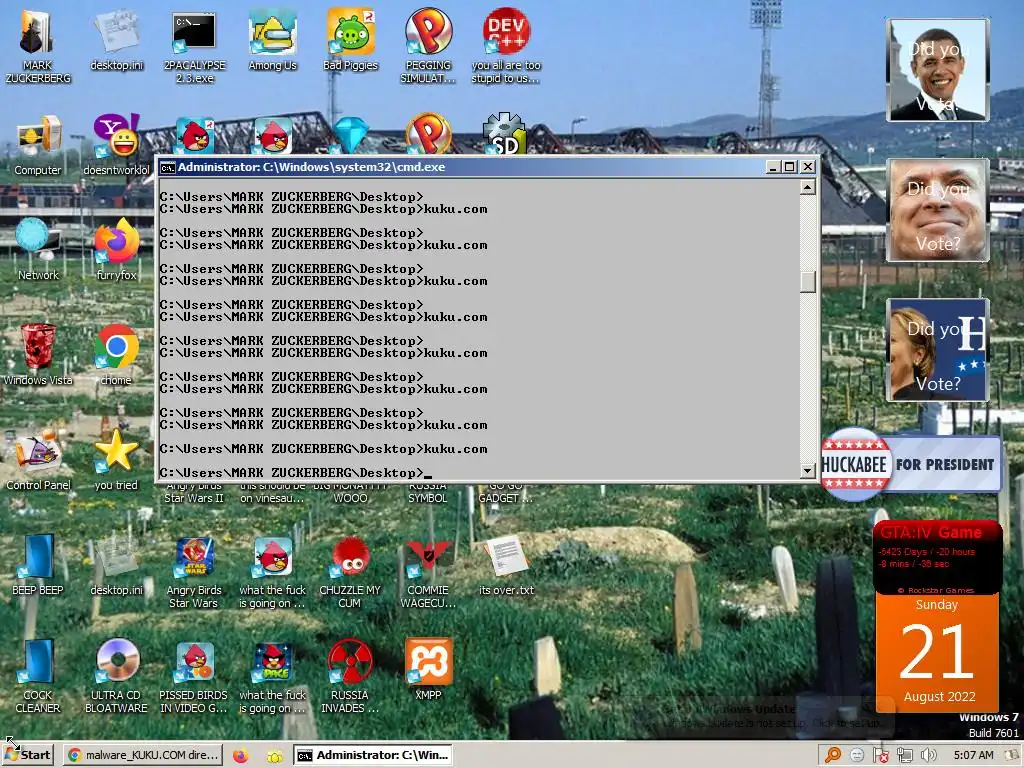Open the desktop.ini file beside BEEP BEEP

pyautogui.click(x=116, y=564)
